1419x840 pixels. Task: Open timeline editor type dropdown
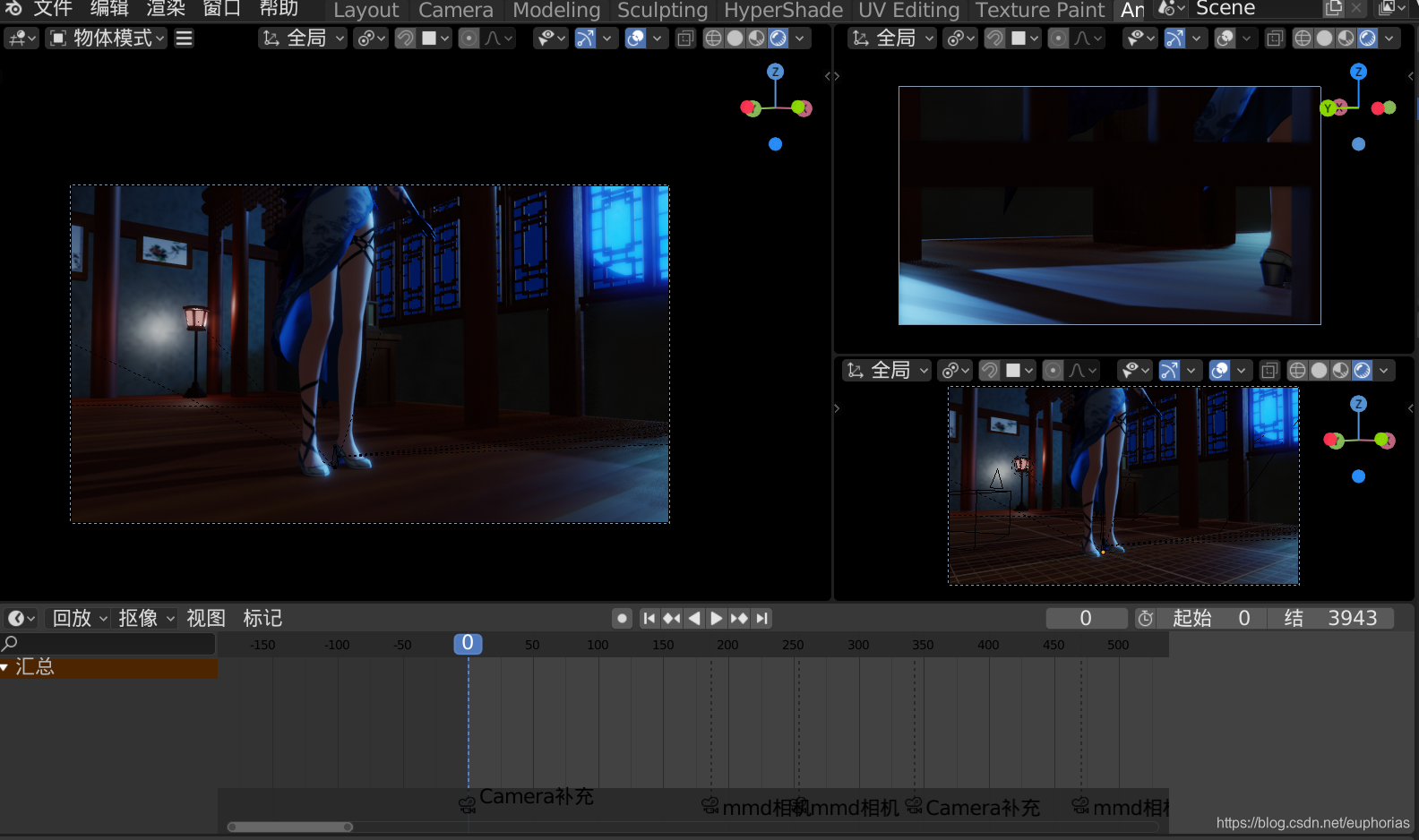coord(21,619)
